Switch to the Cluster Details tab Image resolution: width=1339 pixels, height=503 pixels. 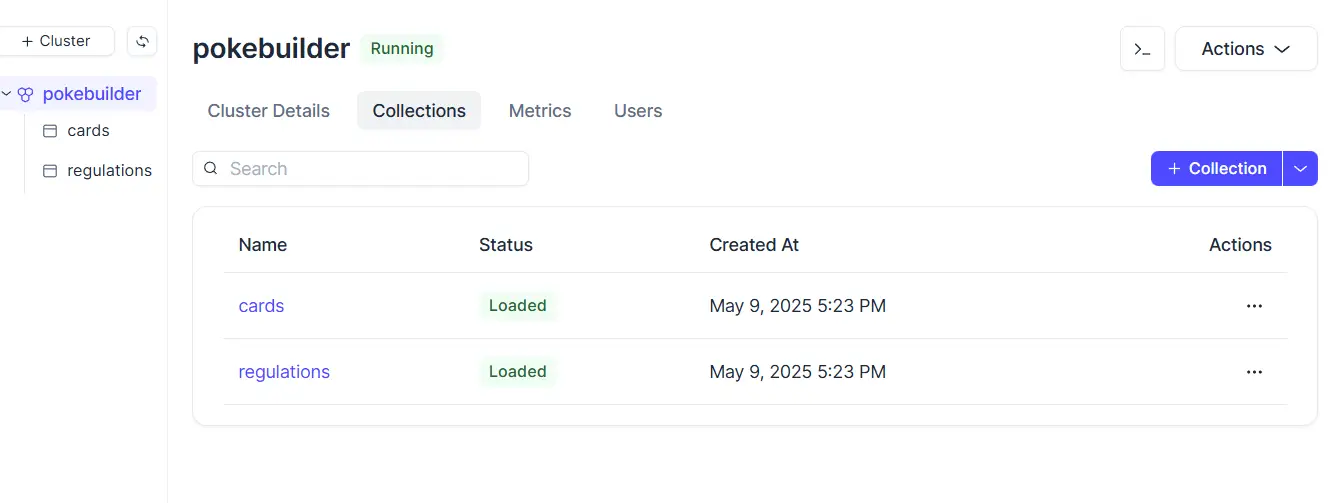pyautogui.click(x=269, y=111)
